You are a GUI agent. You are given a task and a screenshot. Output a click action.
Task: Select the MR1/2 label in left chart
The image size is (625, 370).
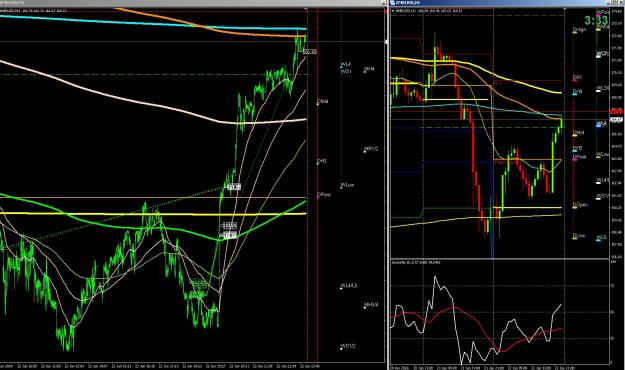click(x=371, y=149)
